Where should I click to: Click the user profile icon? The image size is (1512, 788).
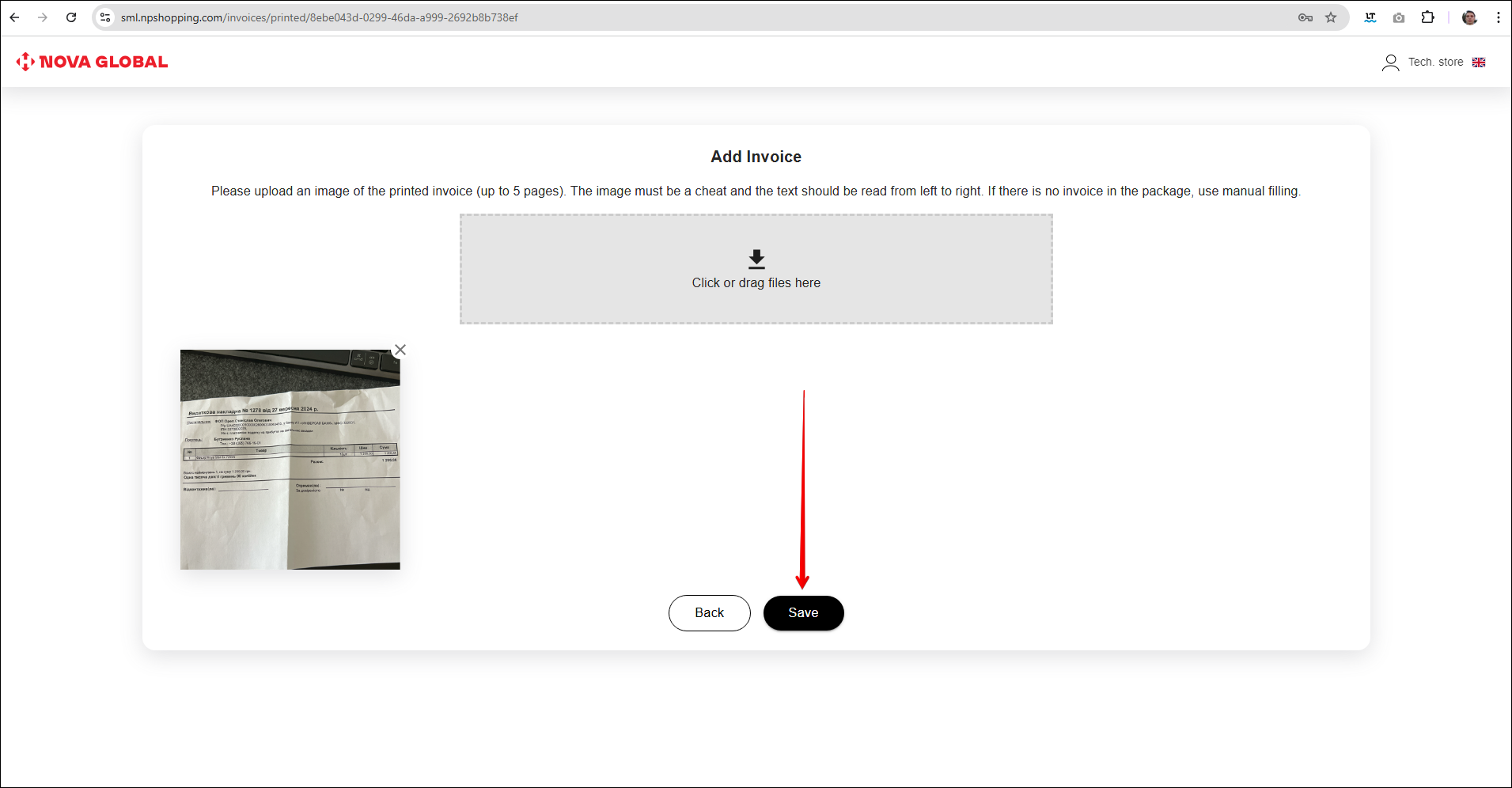(1390, 63)
